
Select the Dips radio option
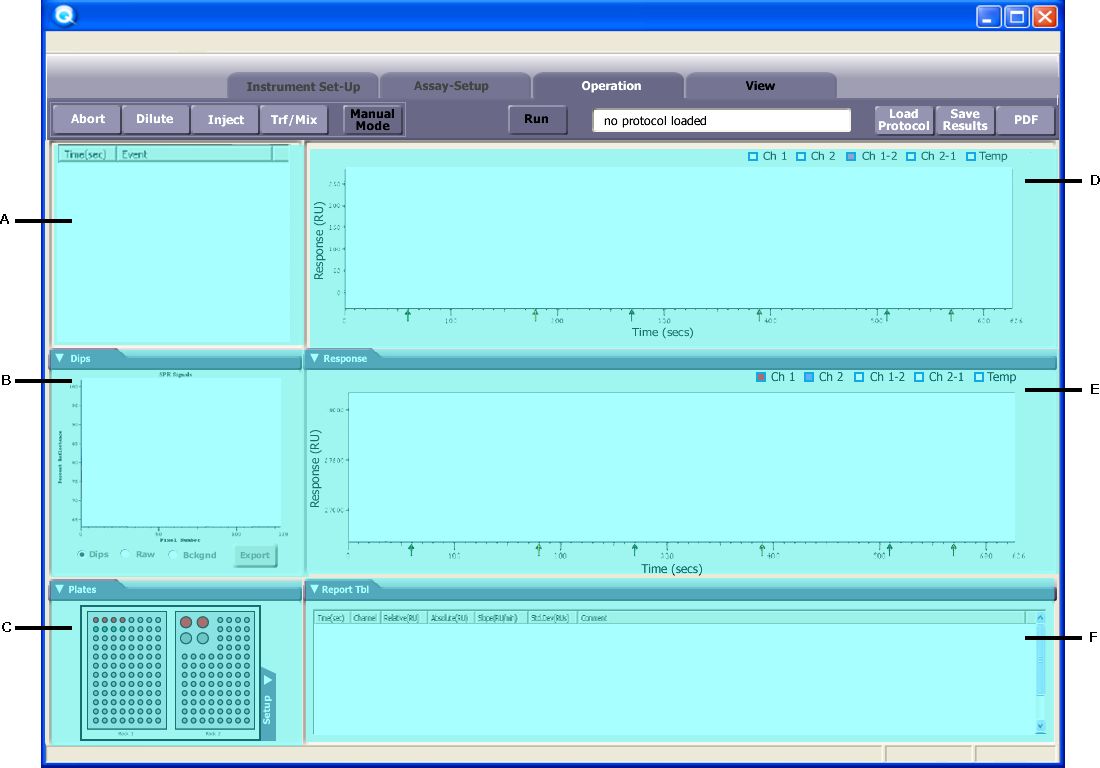[x=81, y=554]
